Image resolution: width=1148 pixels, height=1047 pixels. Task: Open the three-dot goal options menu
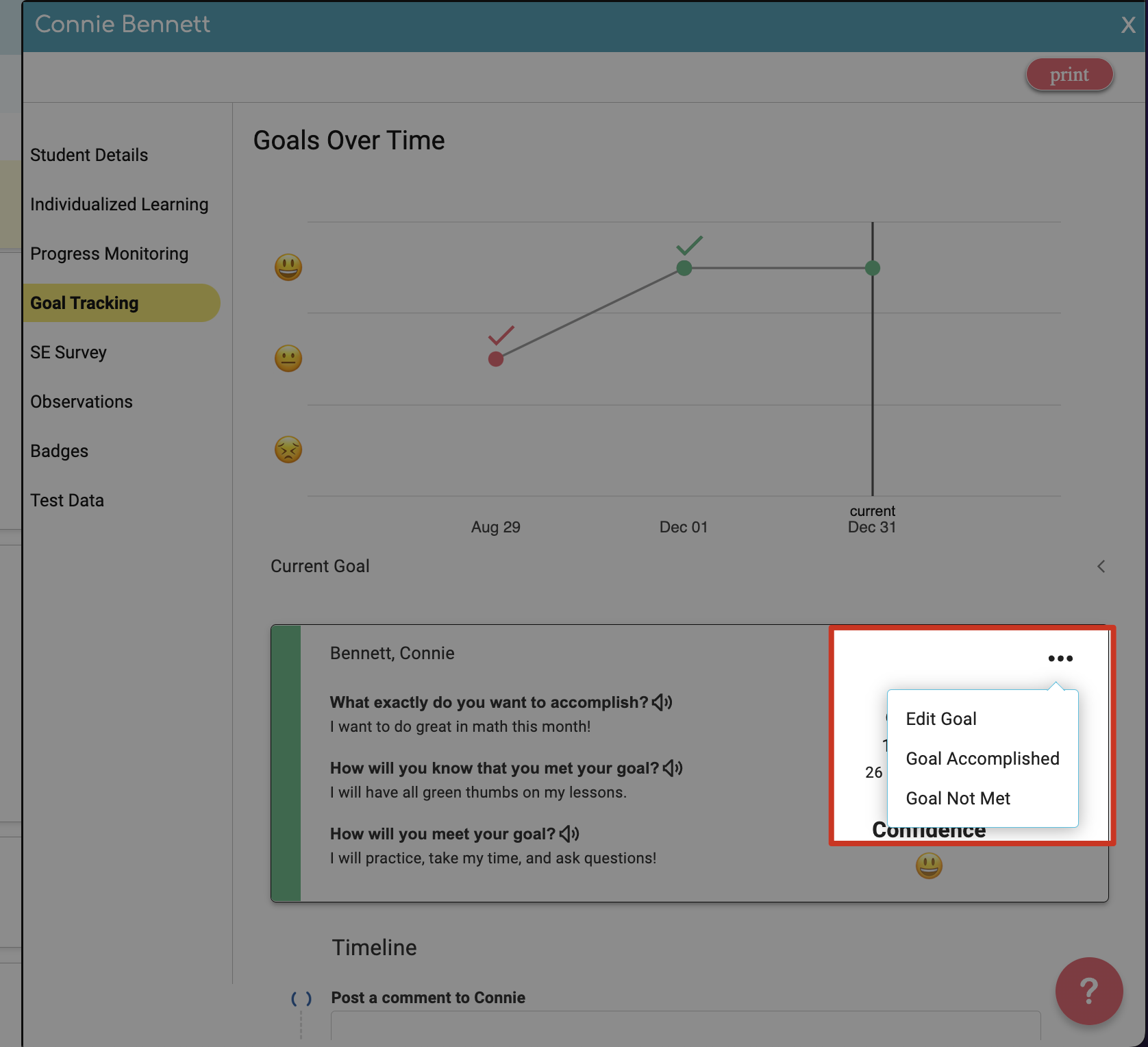coord(1060,658)
